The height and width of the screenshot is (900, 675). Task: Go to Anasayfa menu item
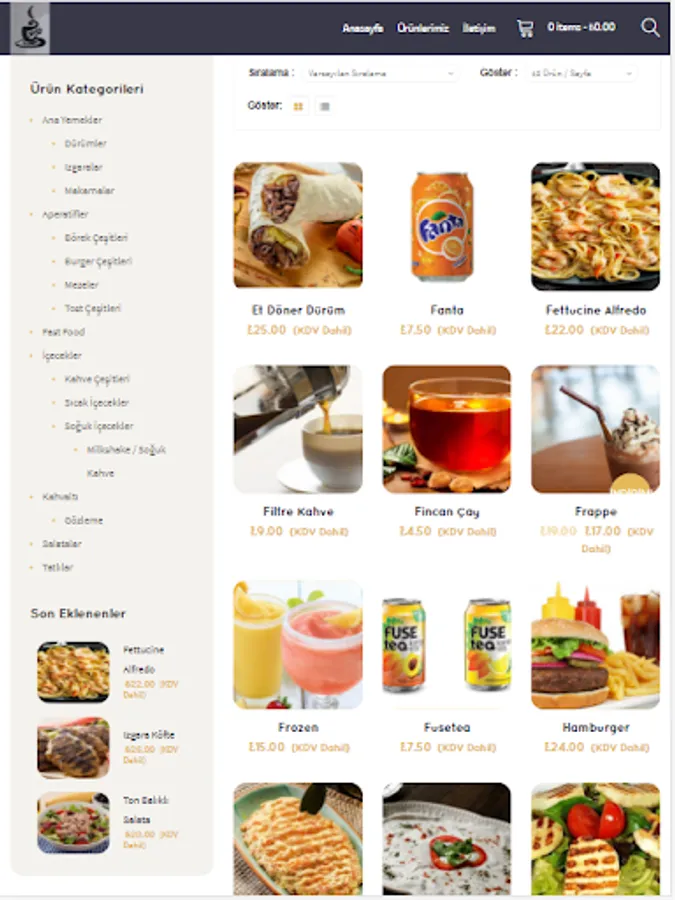coord(362,28)
